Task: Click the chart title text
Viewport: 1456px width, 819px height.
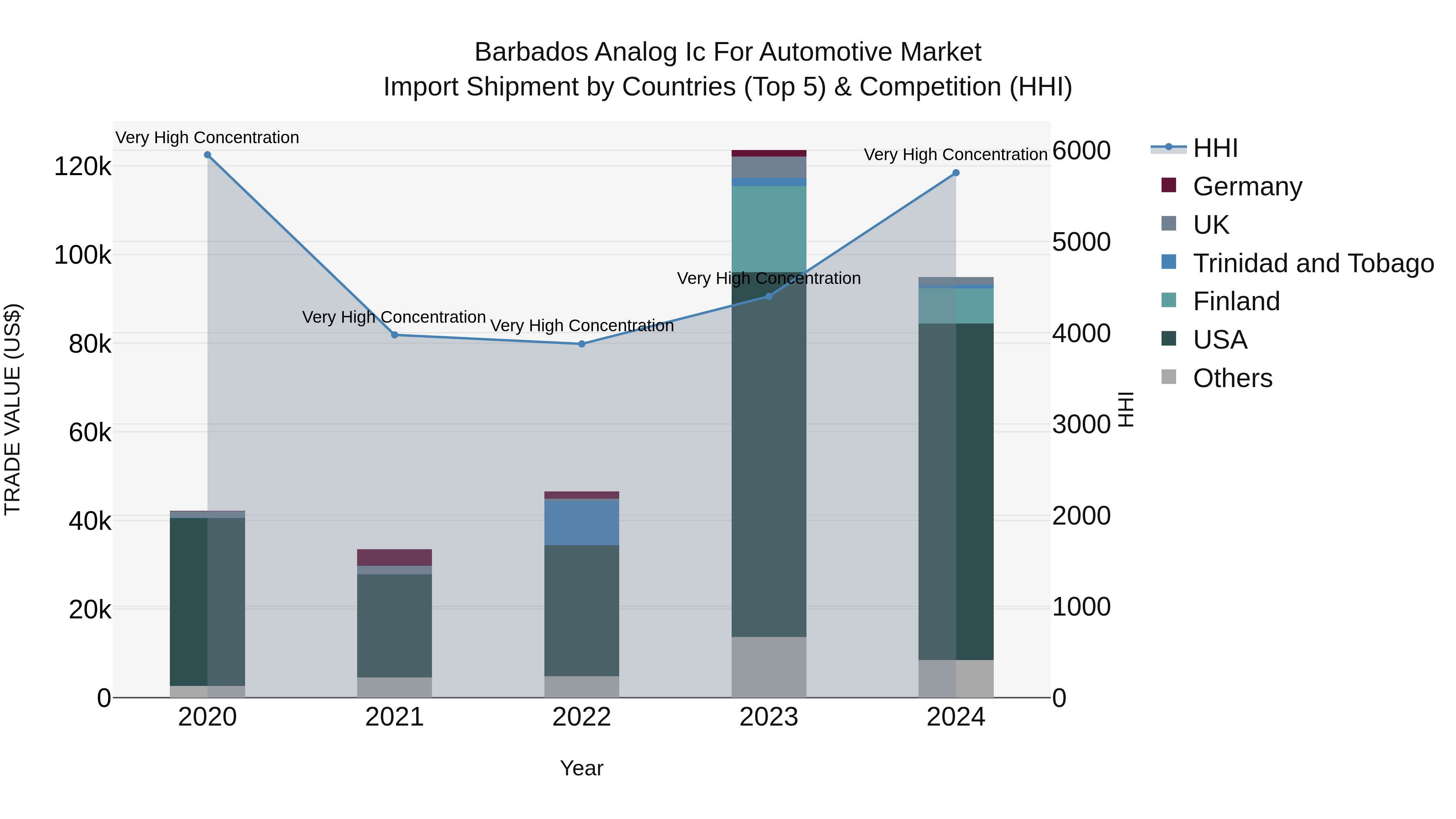Action: point(728,70)
